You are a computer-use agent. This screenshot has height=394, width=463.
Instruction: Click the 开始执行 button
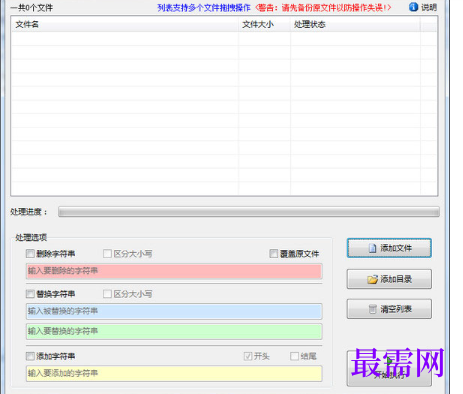coord(389,369)
